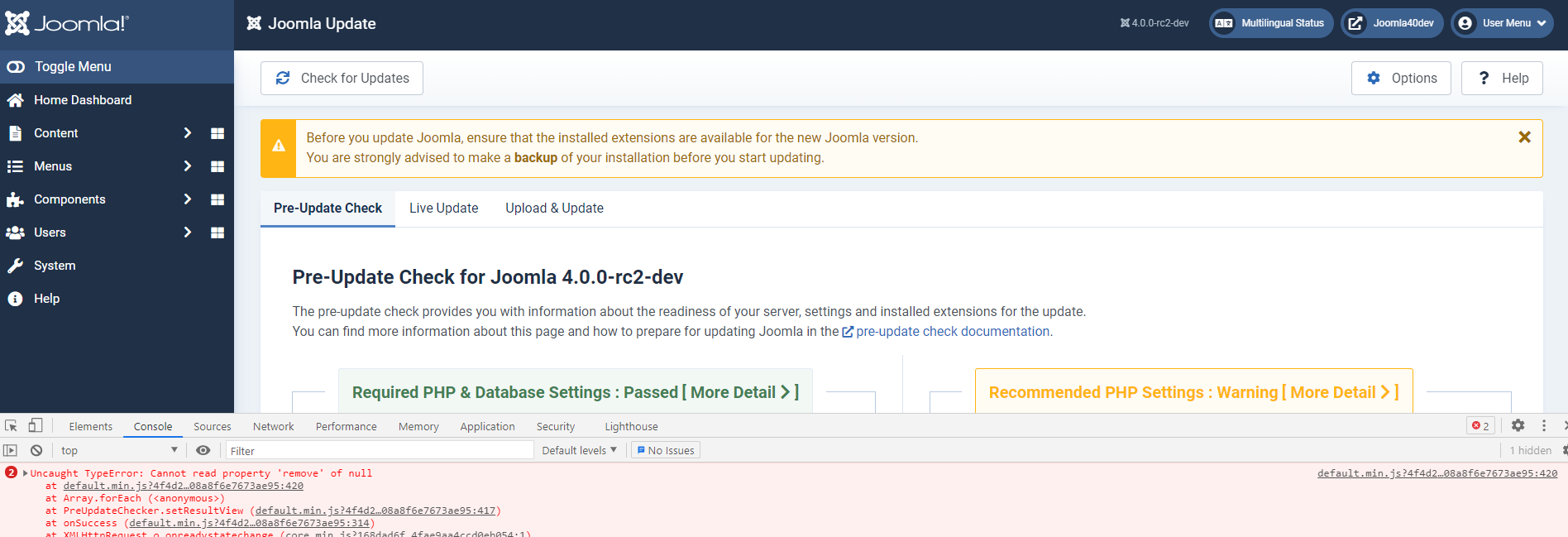Open the setResultView default.min.js:417 stack link

375,511
